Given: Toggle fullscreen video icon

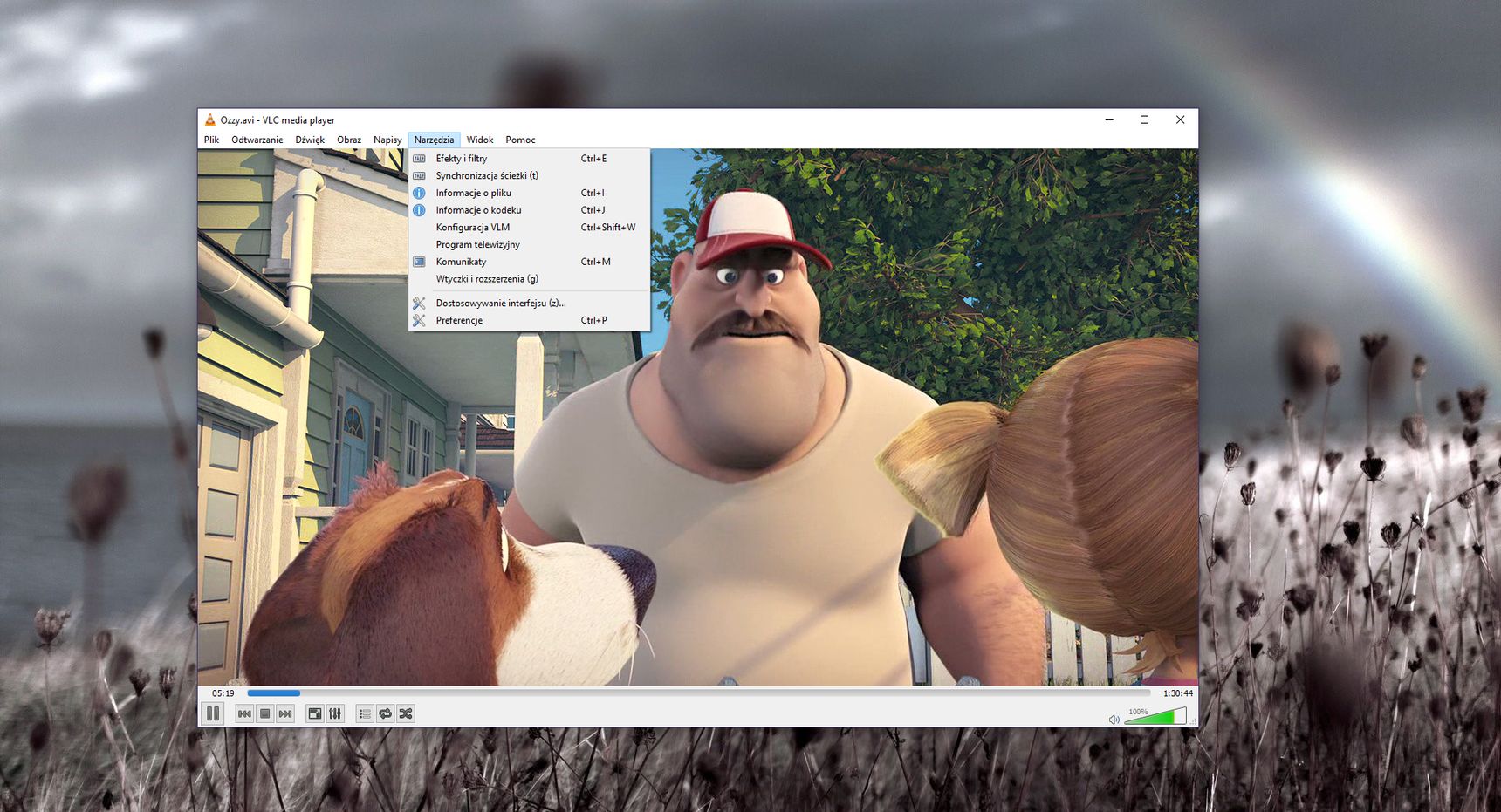Looking at the screenshot, I should point(315,713).
